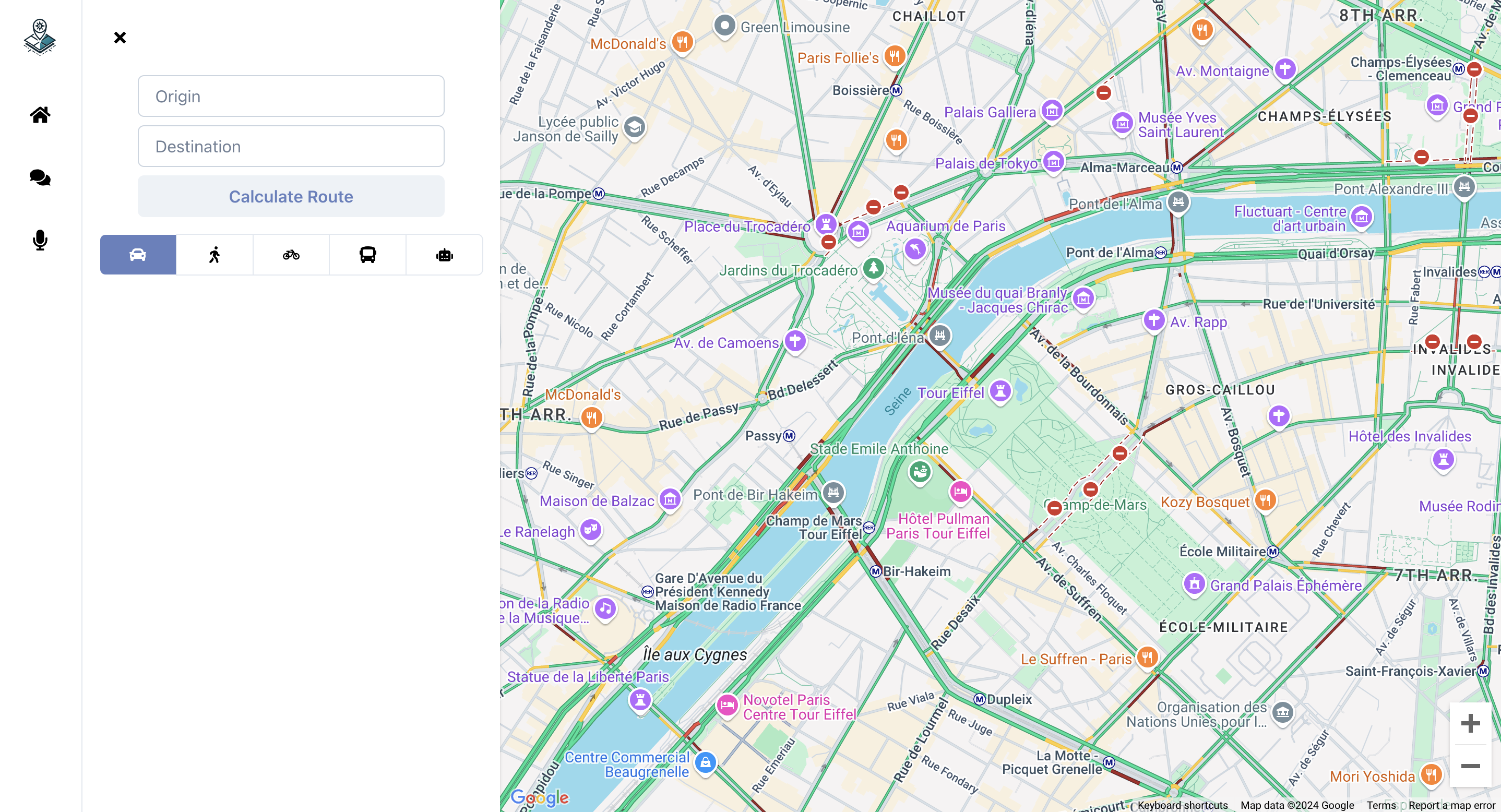
Task: Click the Origin input field
Action: 291,96
